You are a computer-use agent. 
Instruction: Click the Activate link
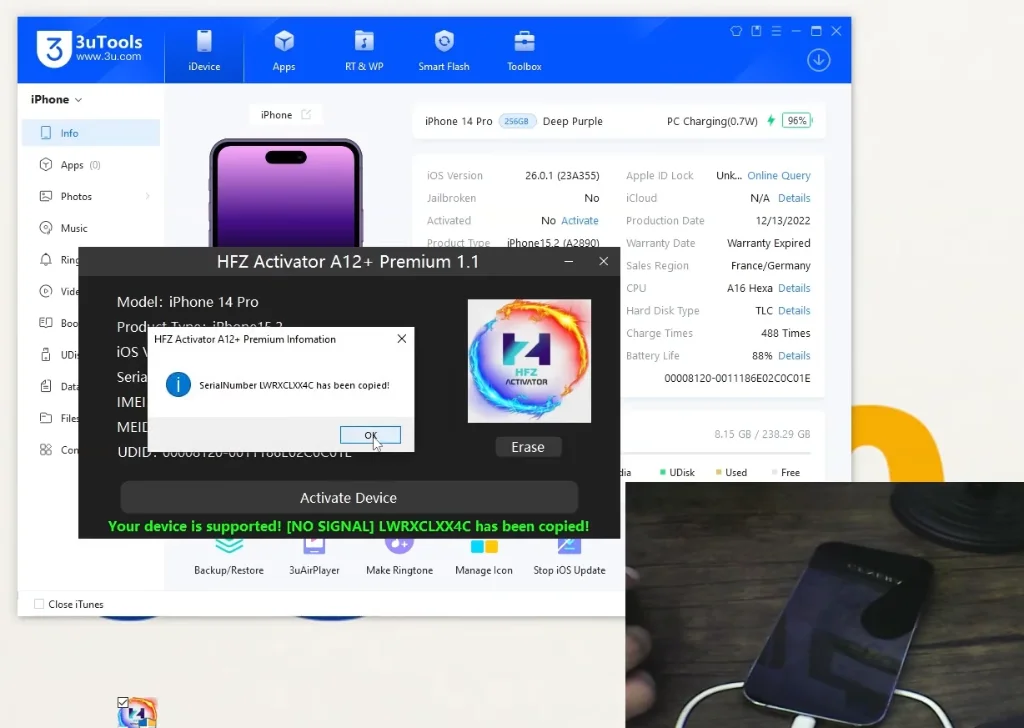pyautogui.click(x=579, y=221)
